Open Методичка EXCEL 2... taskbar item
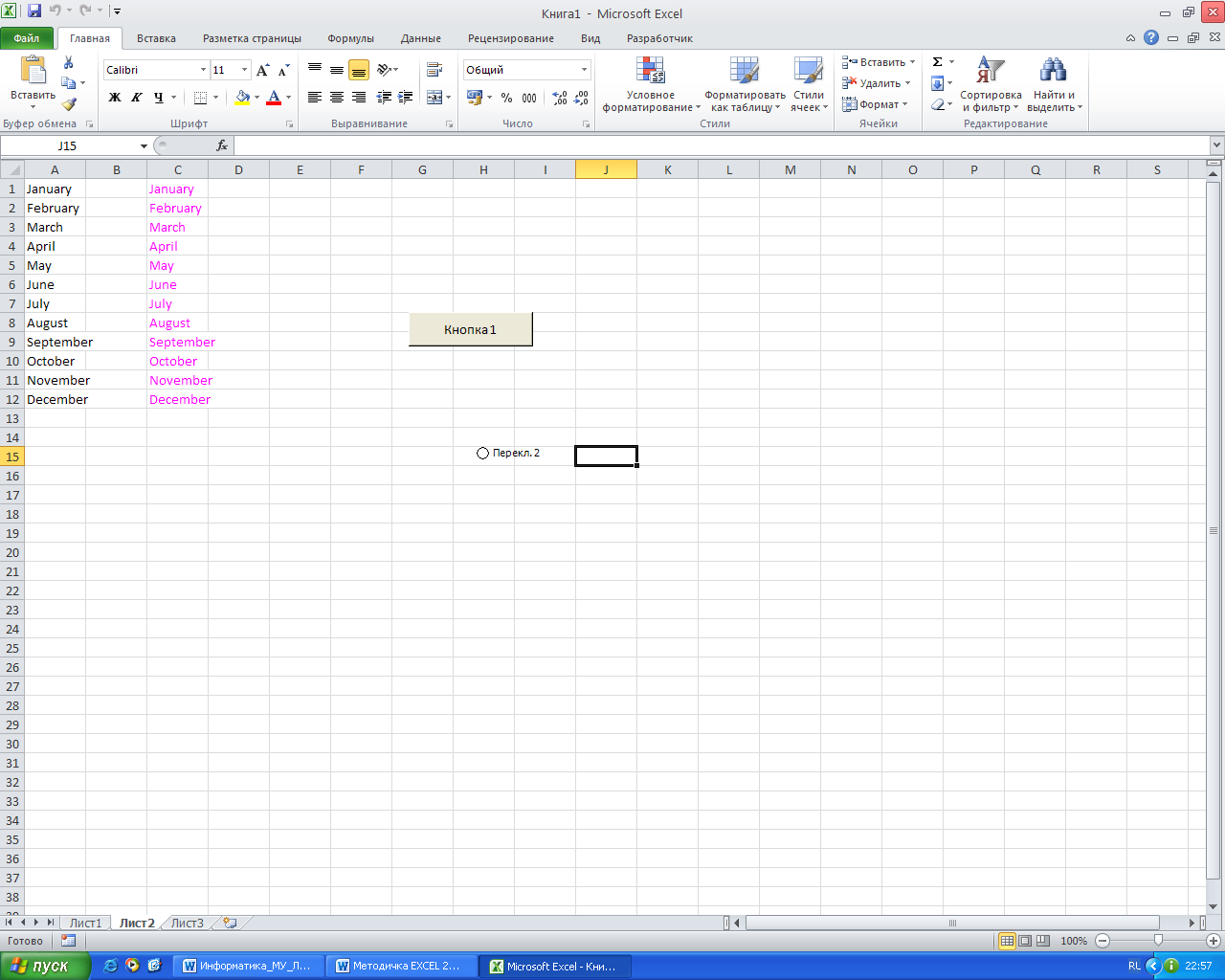This screenshot has width=1225, height=980. pos(400,966)
